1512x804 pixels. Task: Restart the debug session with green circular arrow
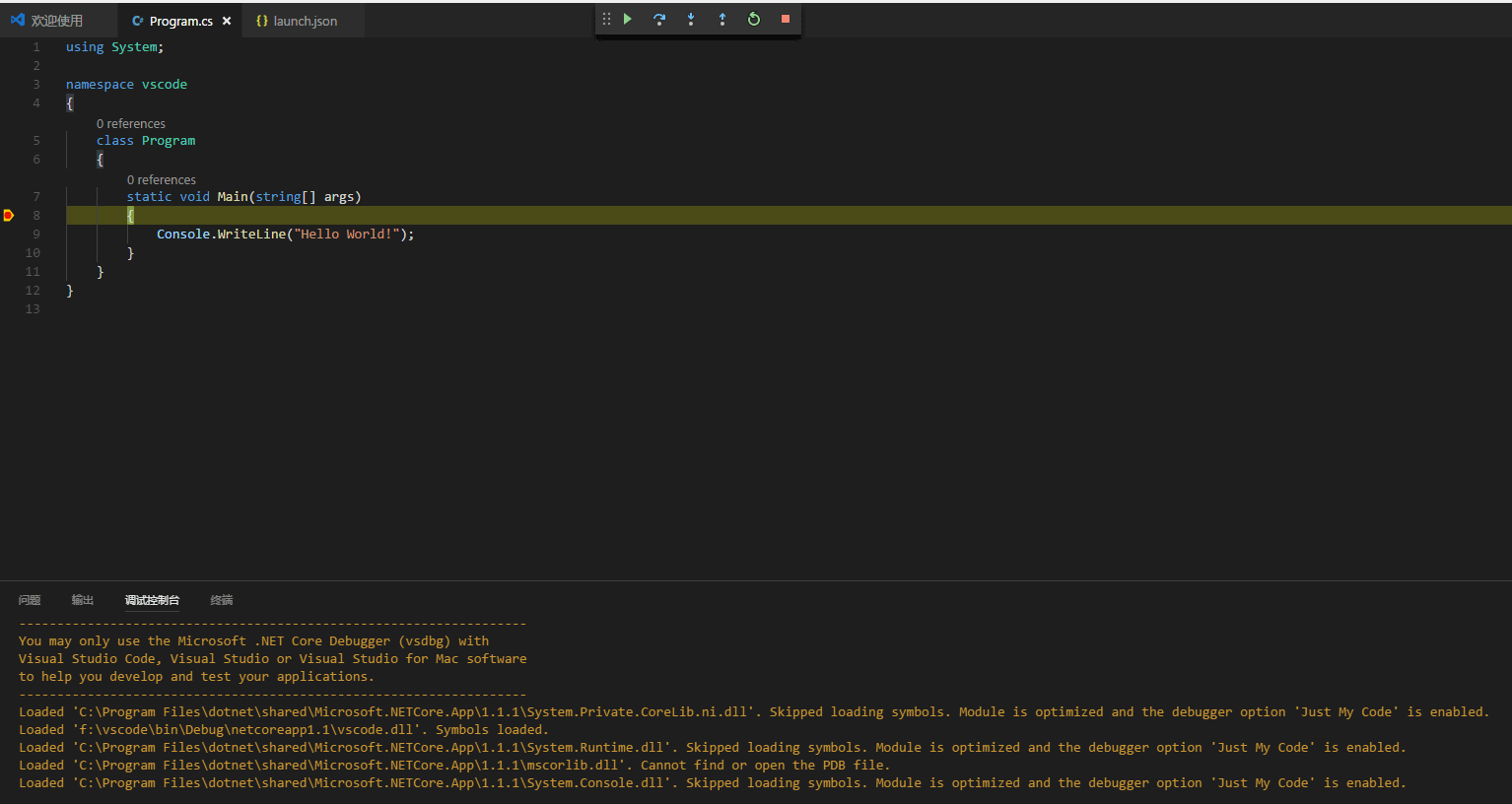[754, 20]
